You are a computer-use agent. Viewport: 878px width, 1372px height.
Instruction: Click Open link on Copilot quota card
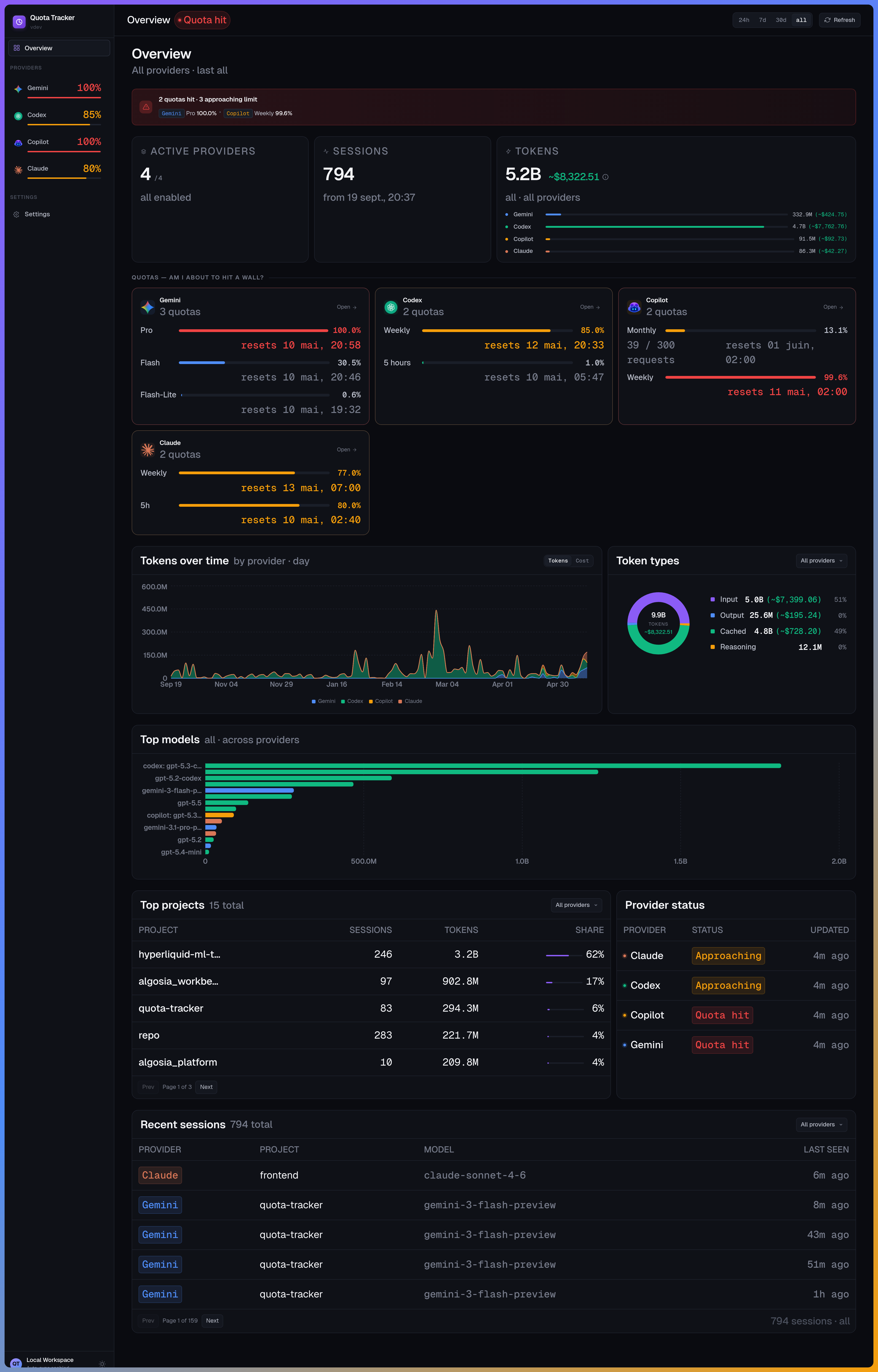click(x=833, y=307)
